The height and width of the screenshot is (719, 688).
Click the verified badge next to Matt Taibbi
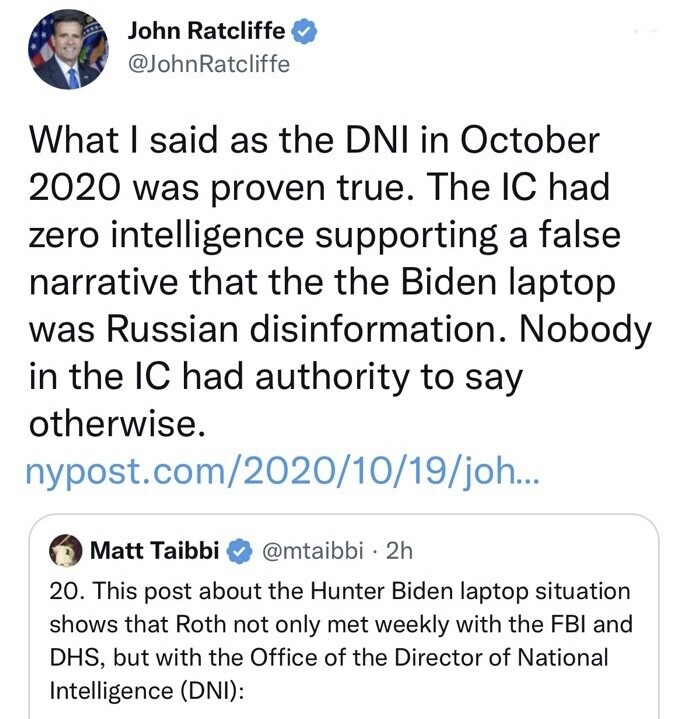click(238, 548)
